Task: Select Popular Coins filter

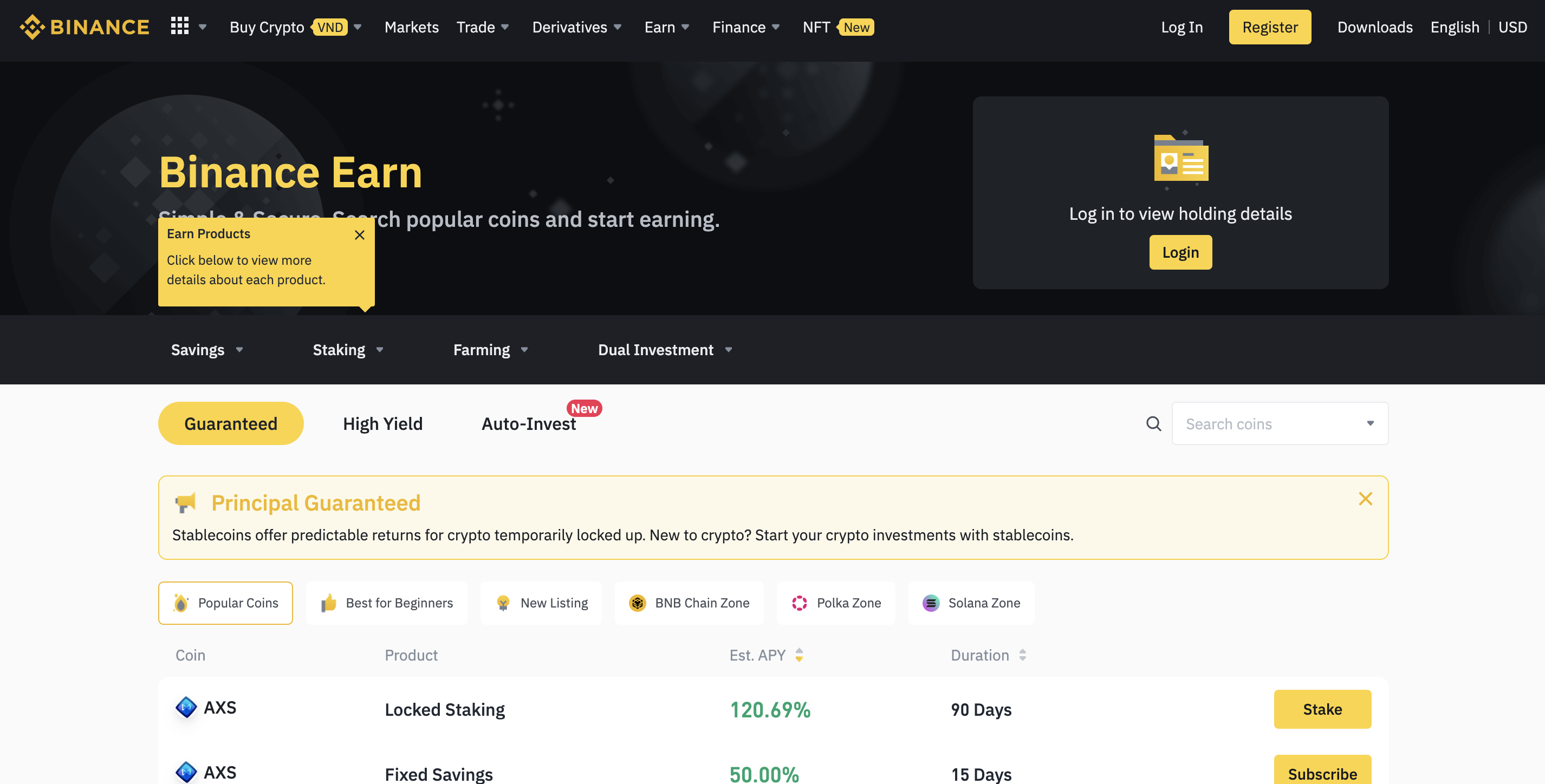Action: pyautogui.click(x=225, y=603)
